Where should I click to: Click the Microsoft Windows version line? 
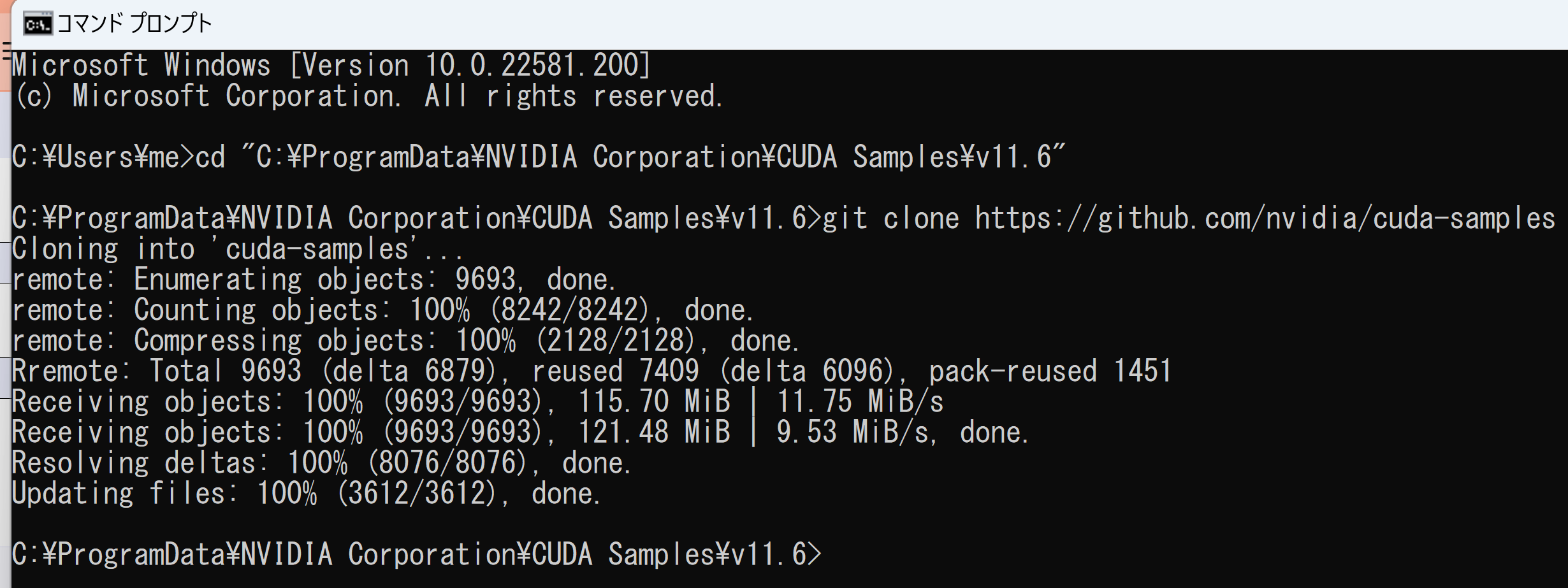coord(331,66)
